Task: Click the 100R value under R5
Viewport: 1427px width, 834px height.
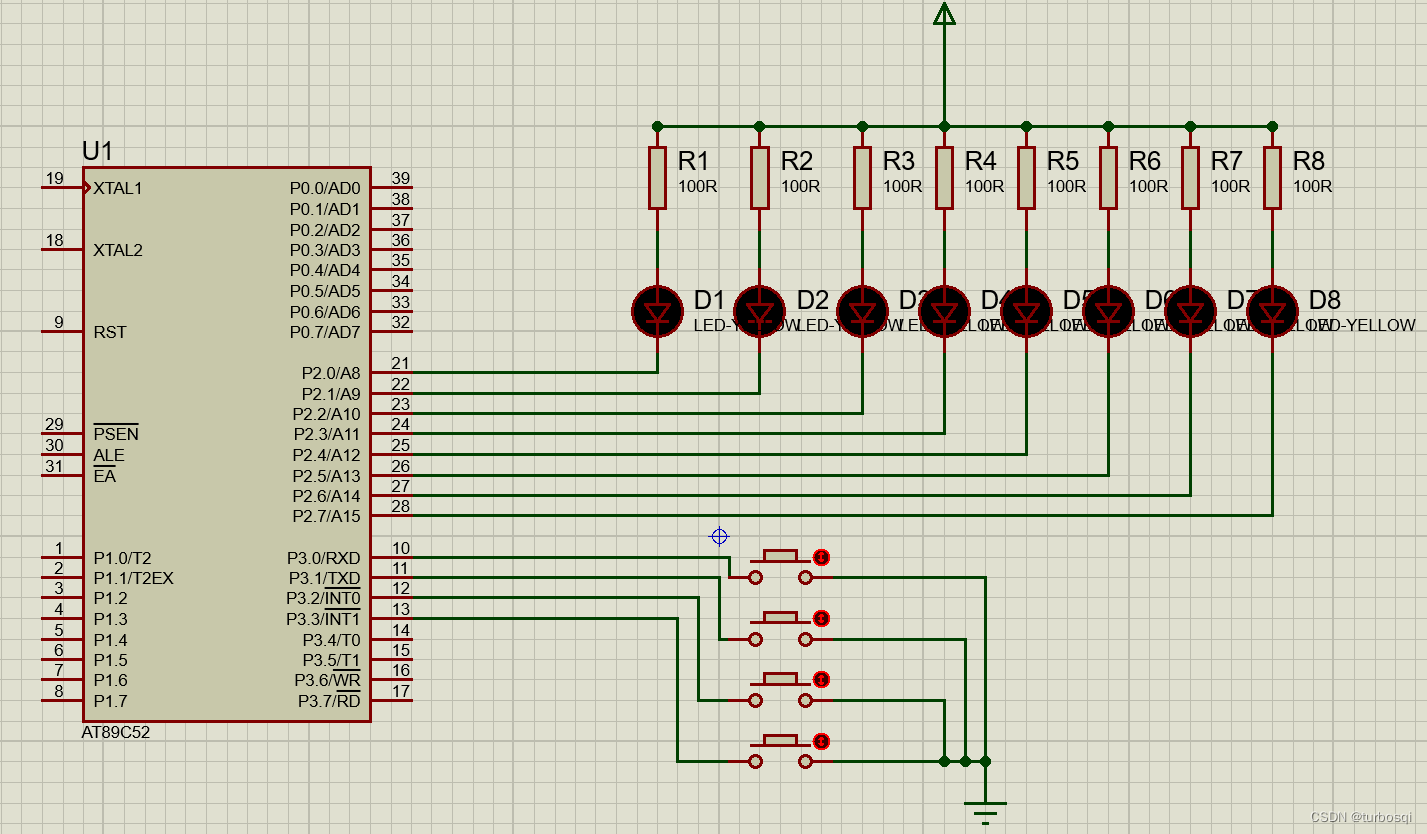Action: pyautogui.click(x=1066, y=186)
